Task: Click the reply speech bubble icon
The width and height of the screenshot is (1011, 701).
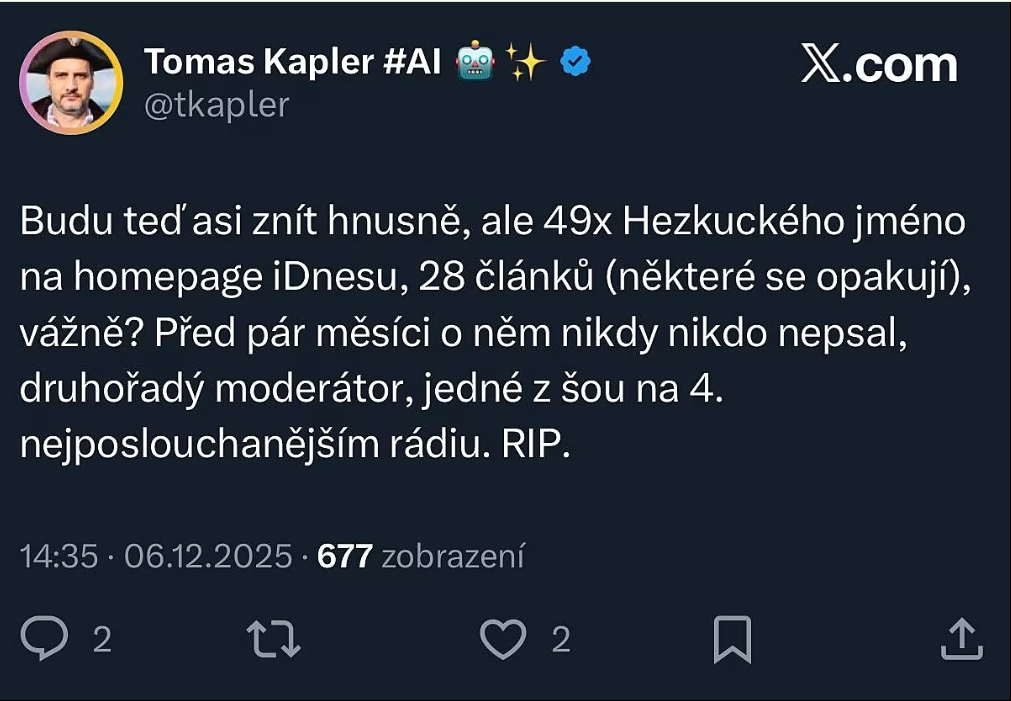Action: [45, 639]
